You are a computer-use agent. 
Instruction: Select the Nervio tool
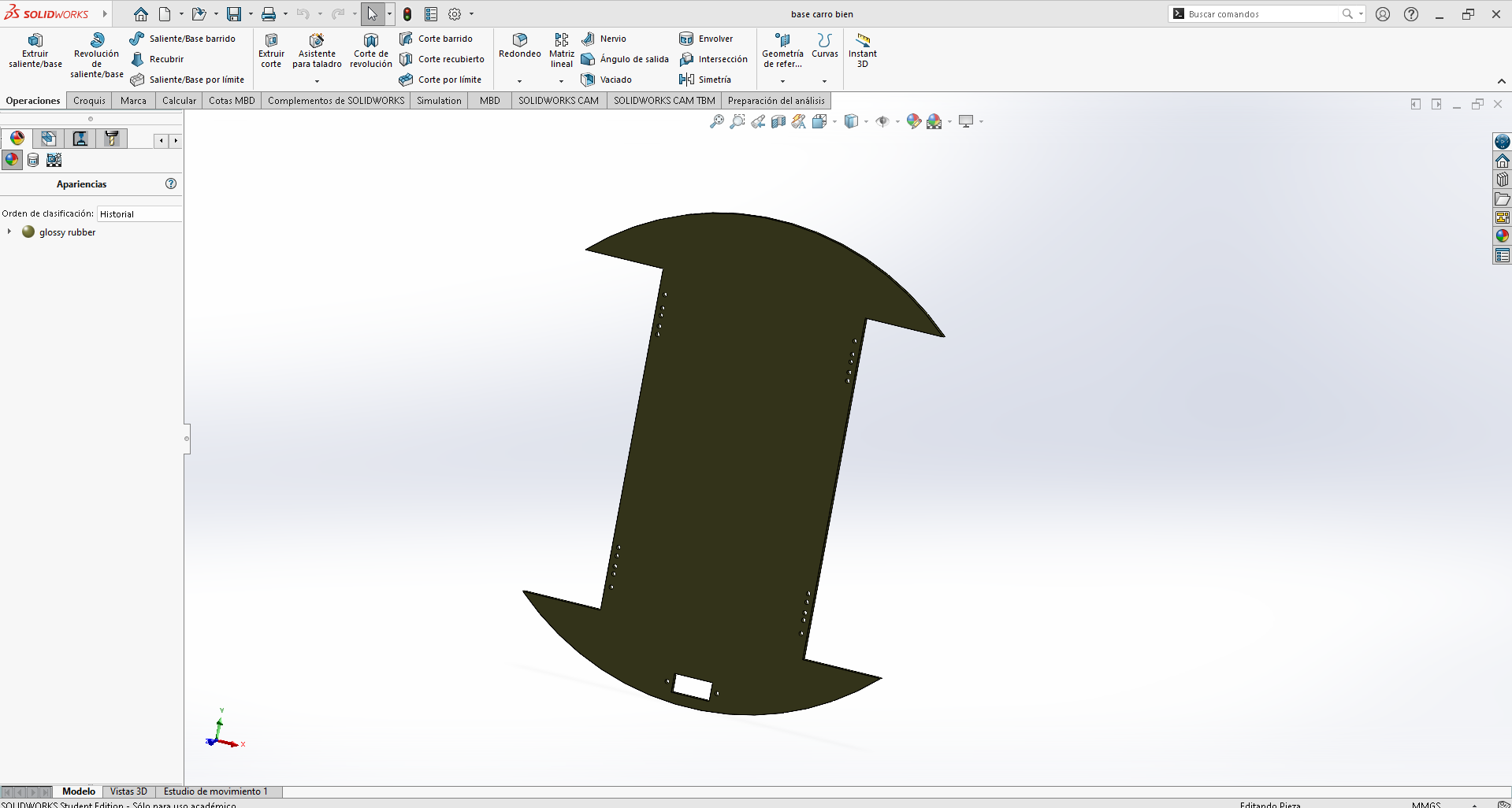604,39
